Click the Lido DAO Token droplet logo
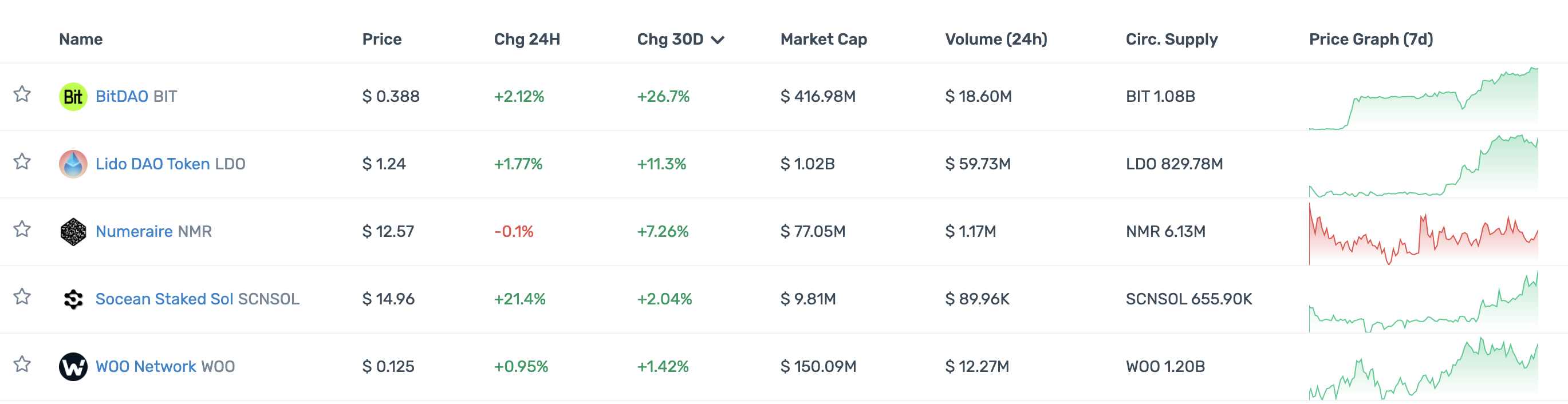The image size is (1568, 404). pos(73,164)
